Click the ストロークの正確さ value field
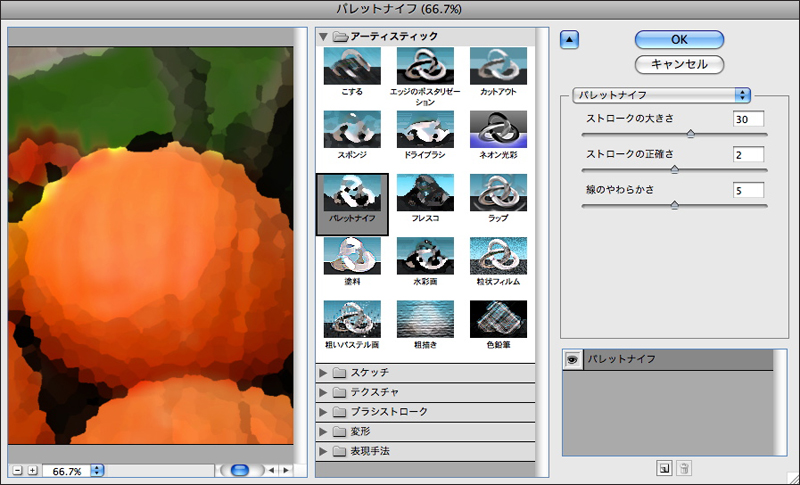800x485 pixels. click(x=748, y=155)
